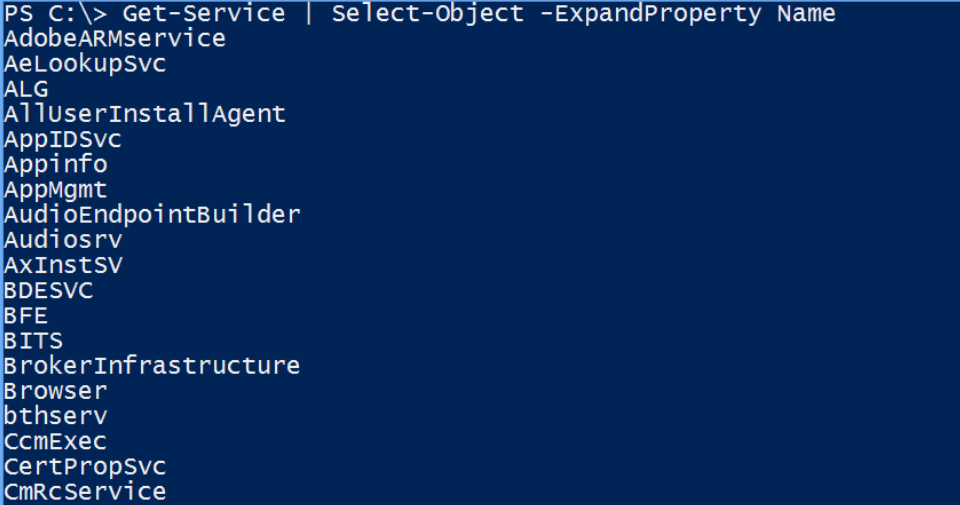Click the bthserv service name
Viewport: 960px width, 505px height.
56,416
